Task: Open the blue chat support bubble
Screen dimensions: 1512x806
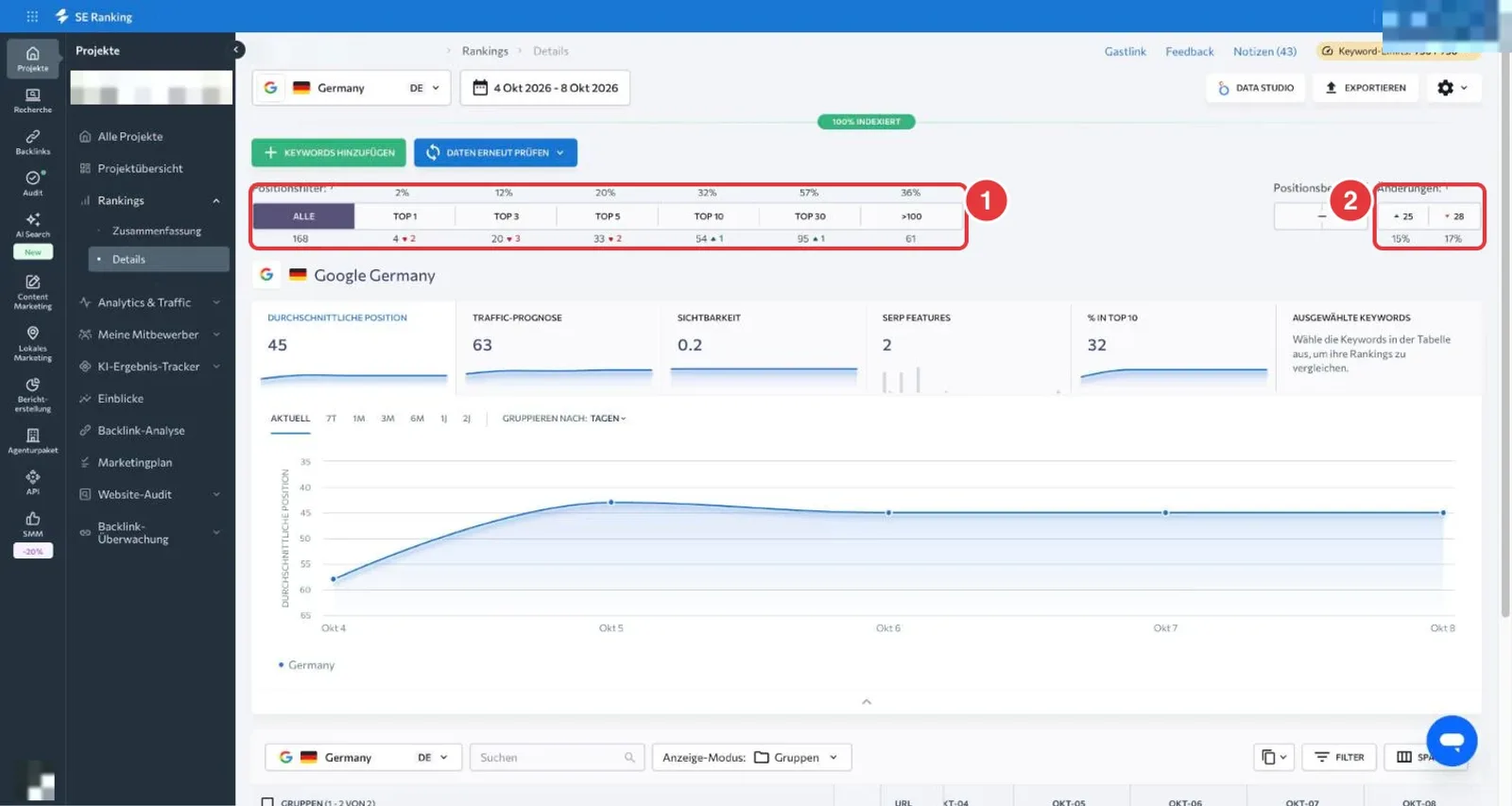Action: [1452, 741]
